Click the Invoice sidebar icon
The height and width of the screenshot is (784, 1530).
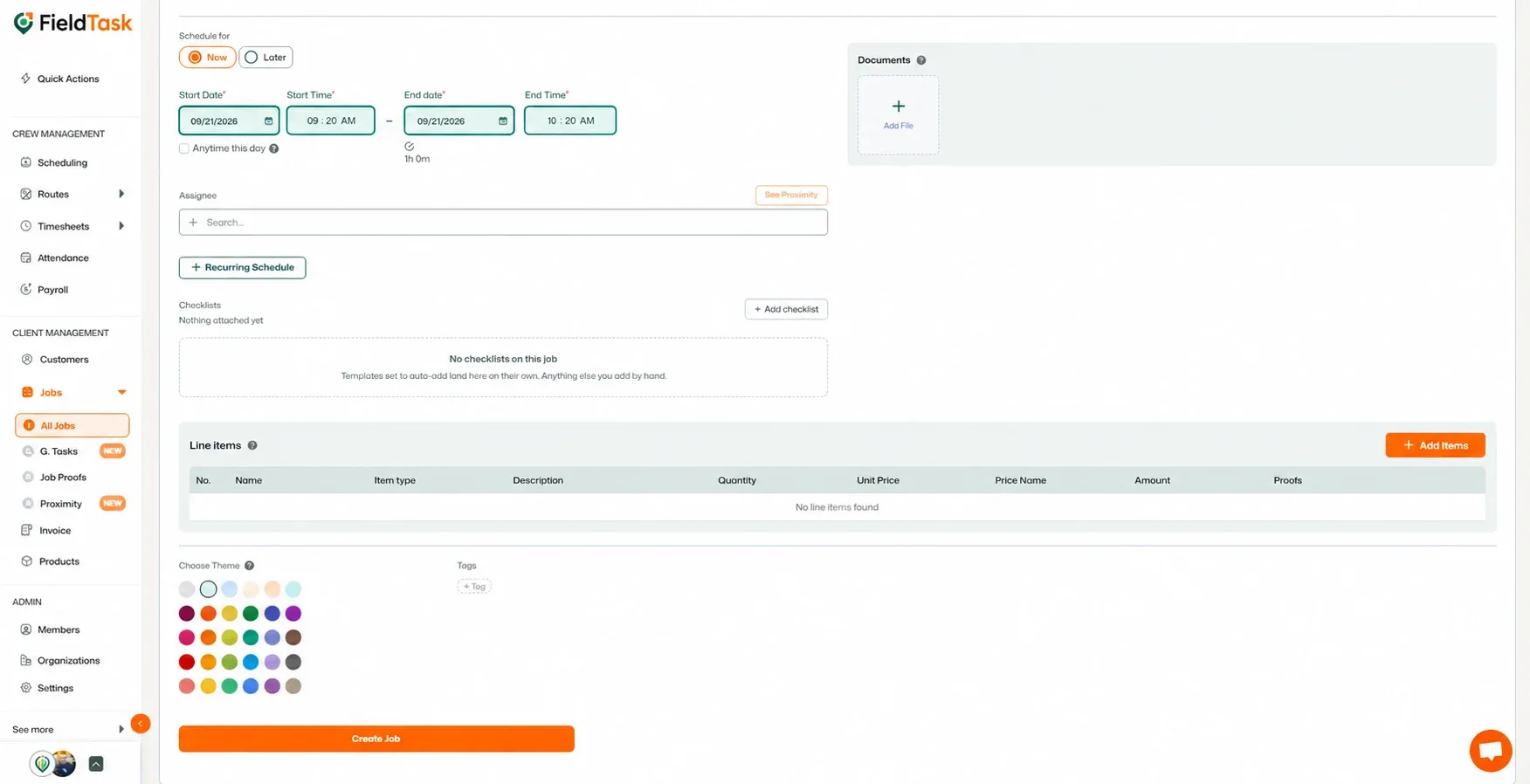26,530
